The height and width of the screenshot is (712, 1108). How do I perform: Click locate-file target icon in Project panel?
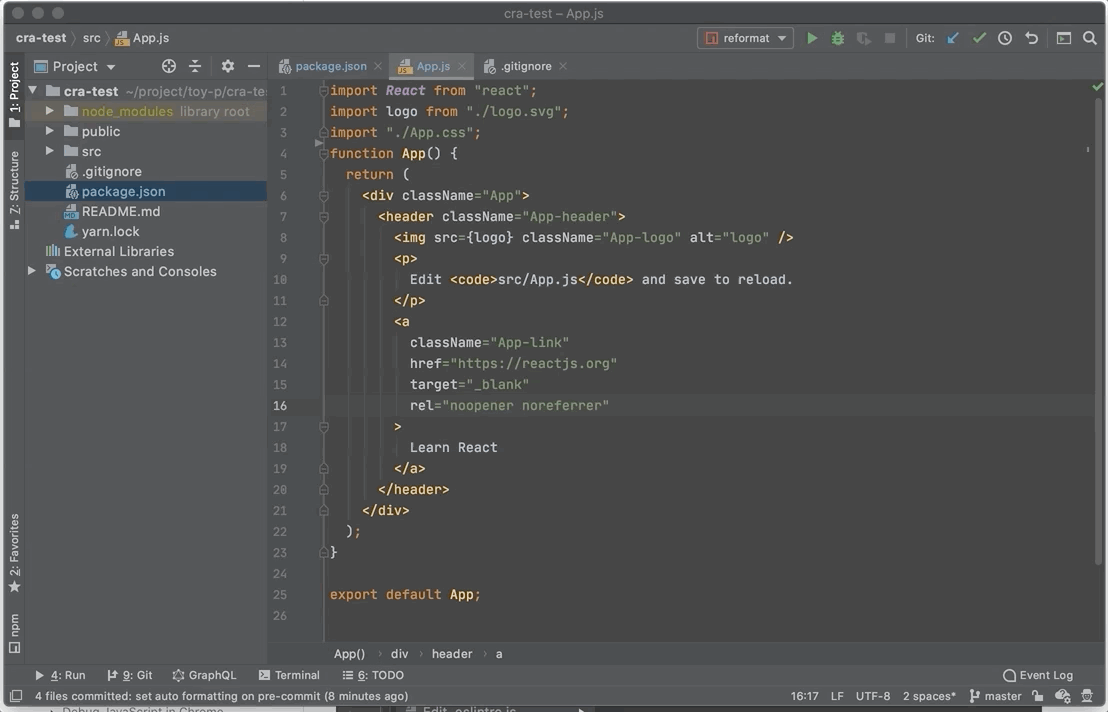point(169,66)
